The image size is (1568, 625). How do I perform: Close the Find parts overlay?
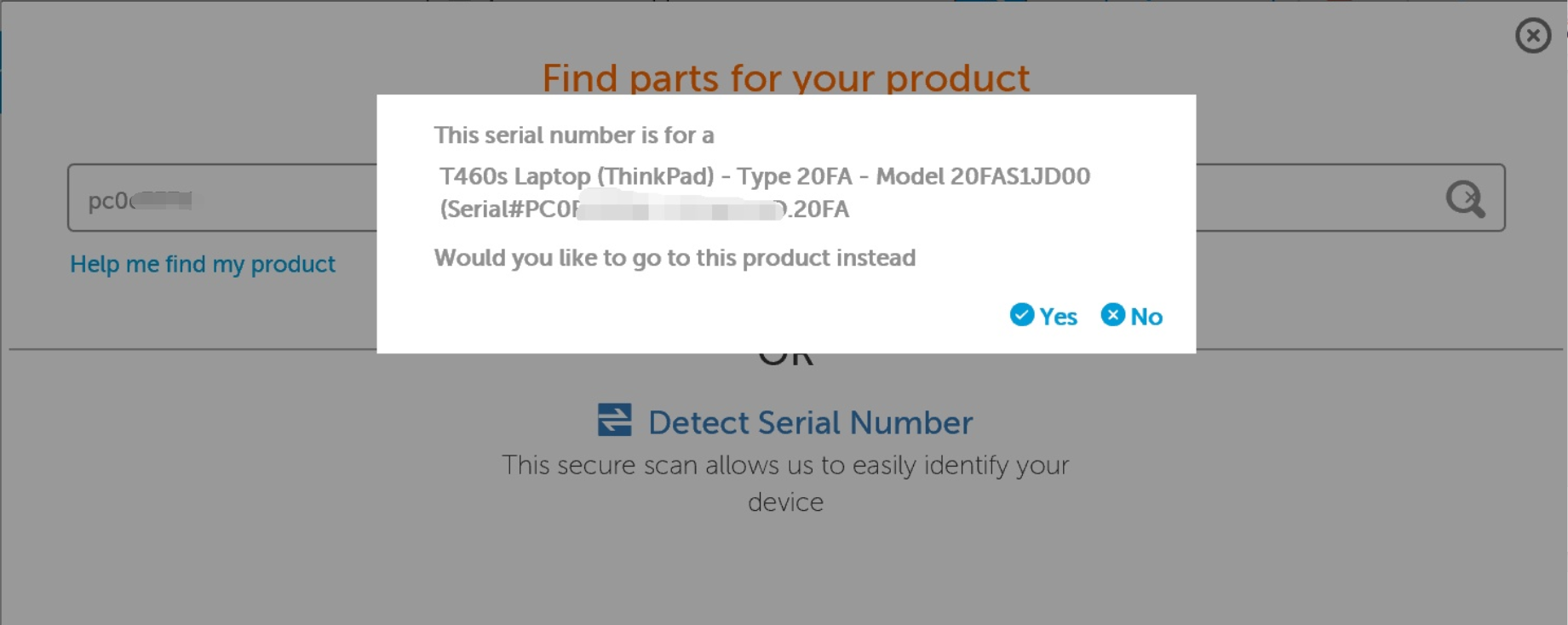pyautogui.click(x=1533, y=36)
